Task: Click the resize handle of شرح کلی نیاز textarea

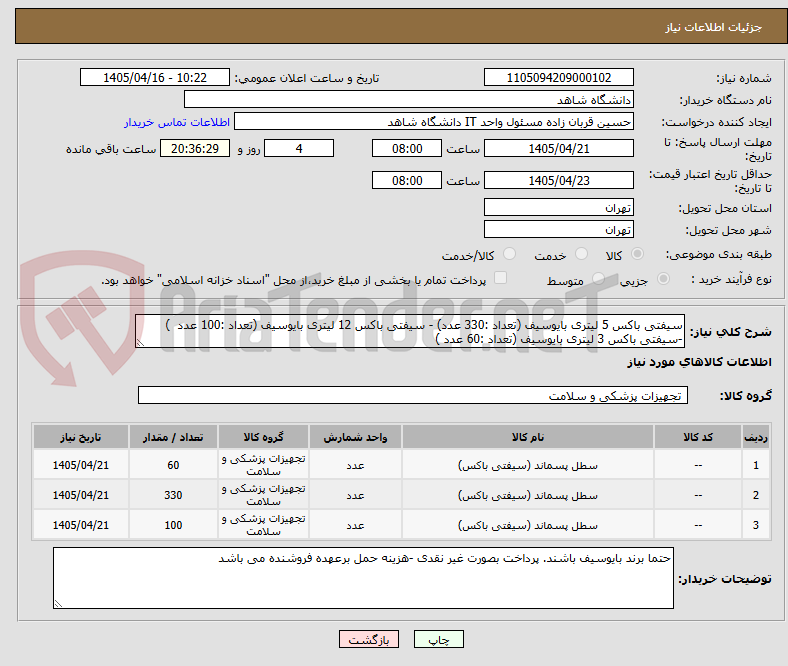Action: pyautogui.click(x=140, y=343)
